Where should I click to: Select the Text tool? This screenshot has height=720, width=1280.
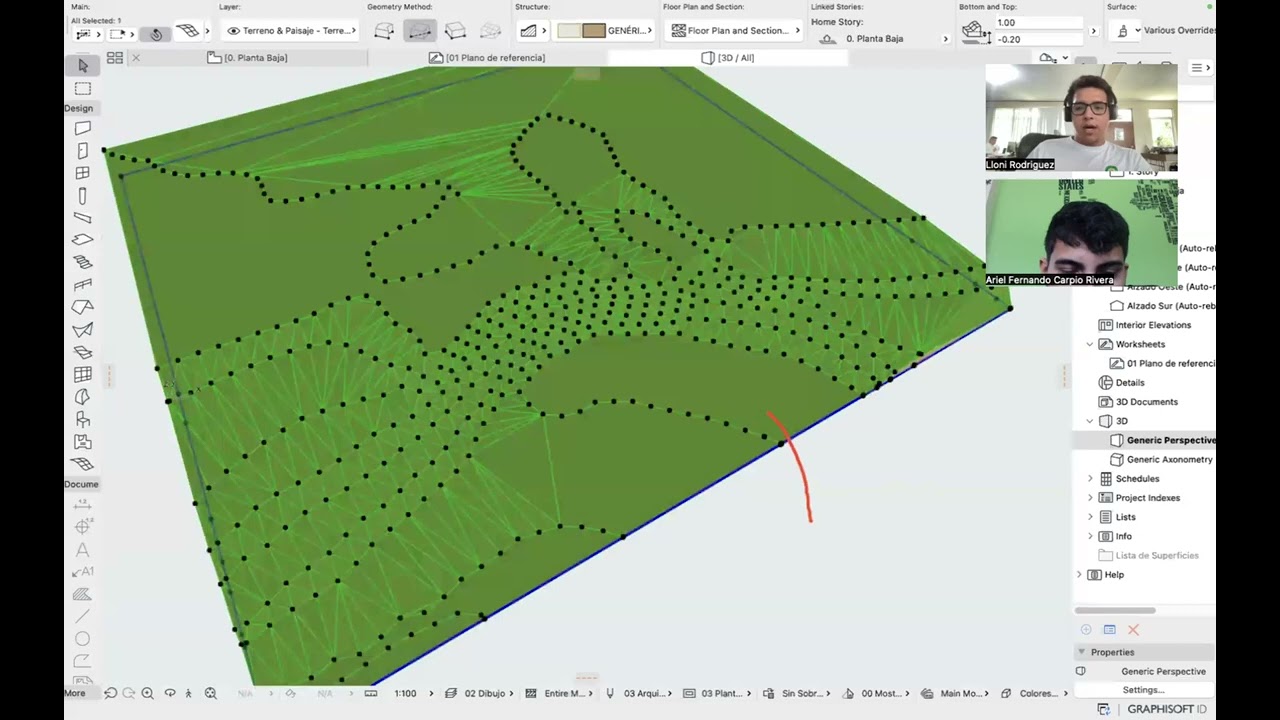pyautogui.click(x=83, y=550)
